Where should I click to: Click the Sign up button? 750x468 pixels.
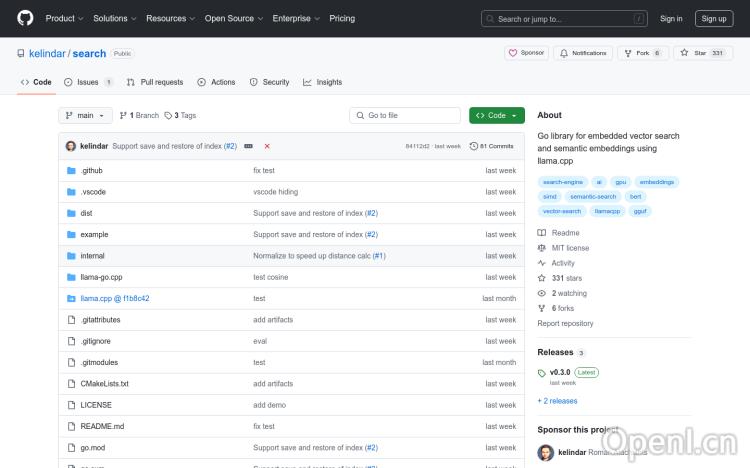[x=714, y=18]
